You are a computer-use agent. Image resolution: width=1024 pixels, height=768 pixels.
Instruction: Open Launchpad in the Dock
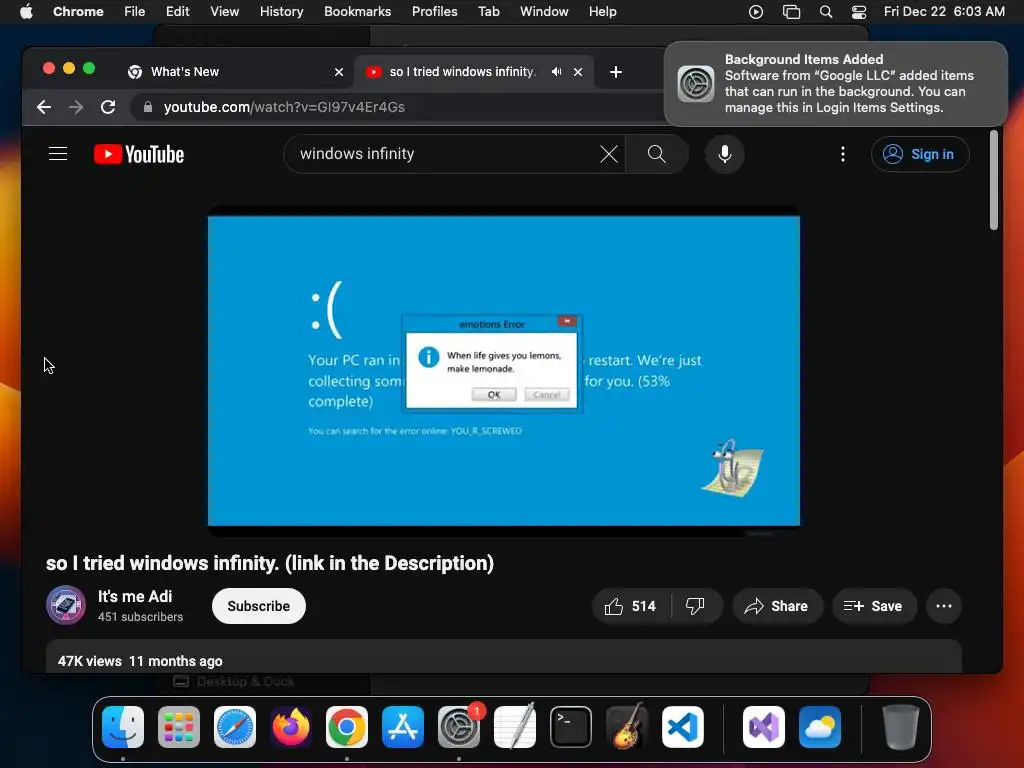click(x=179, y=727)
